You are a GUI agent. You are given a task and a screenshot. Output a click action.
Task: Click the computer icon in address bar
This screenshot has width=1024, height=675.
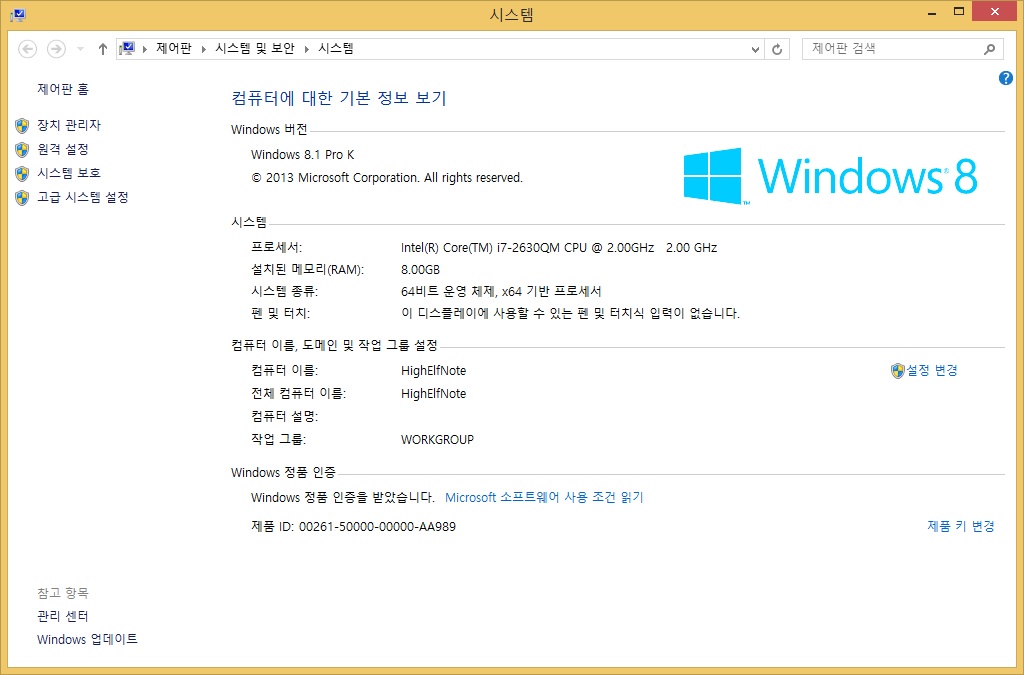tap(127, 48)
